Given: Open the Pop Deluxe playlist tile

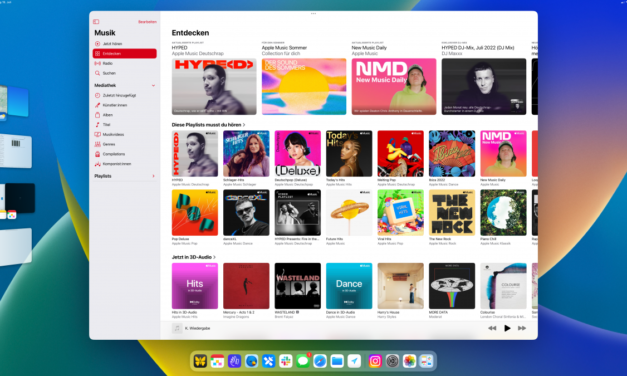Looking at the screenshot, I should (x=195, y=212).
